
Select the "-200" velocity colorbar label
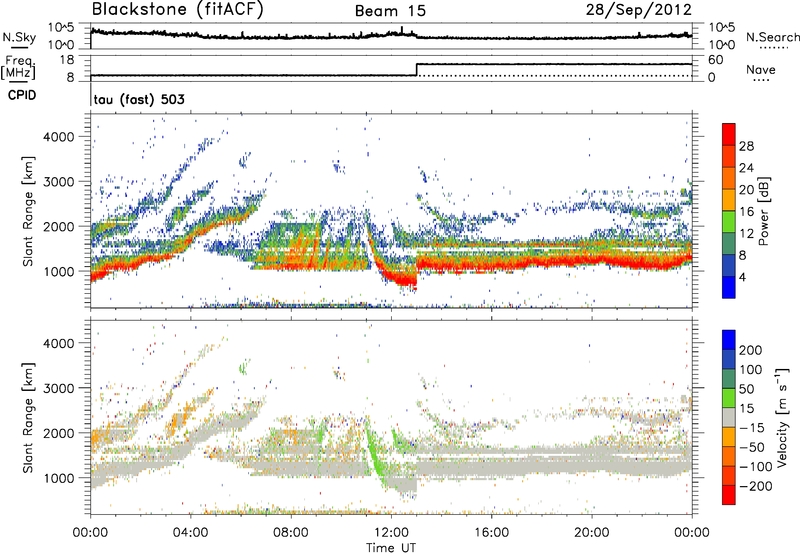[755, 486]
